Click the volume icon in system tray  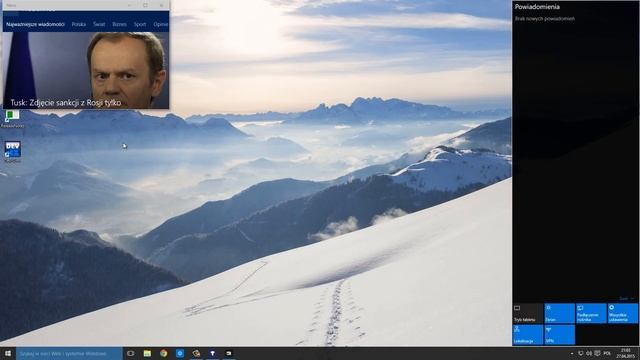(x=589, y=353)
